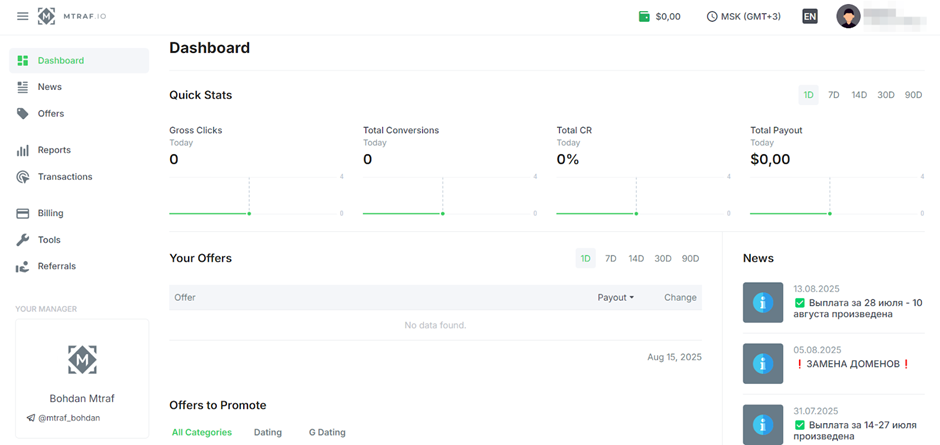940x445 pixels.
Task: Open the @mtraf_bohdan Telegram link
Action: [69, 418]
